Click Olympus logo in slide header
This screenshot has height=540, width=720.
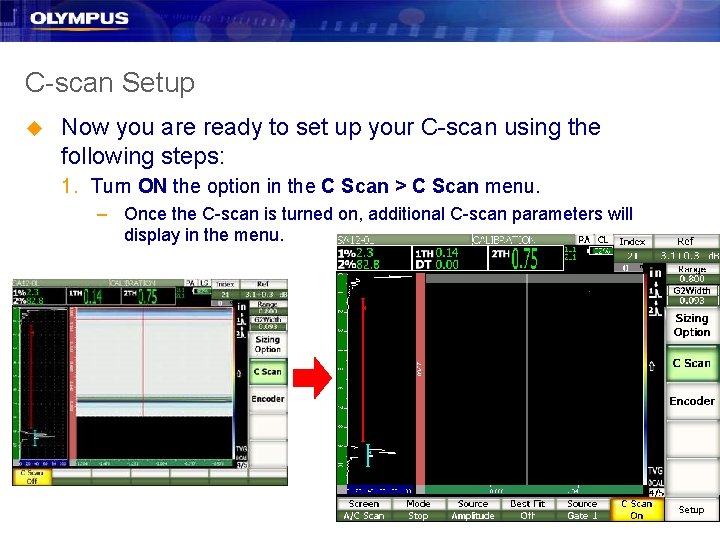coord(79,19)
